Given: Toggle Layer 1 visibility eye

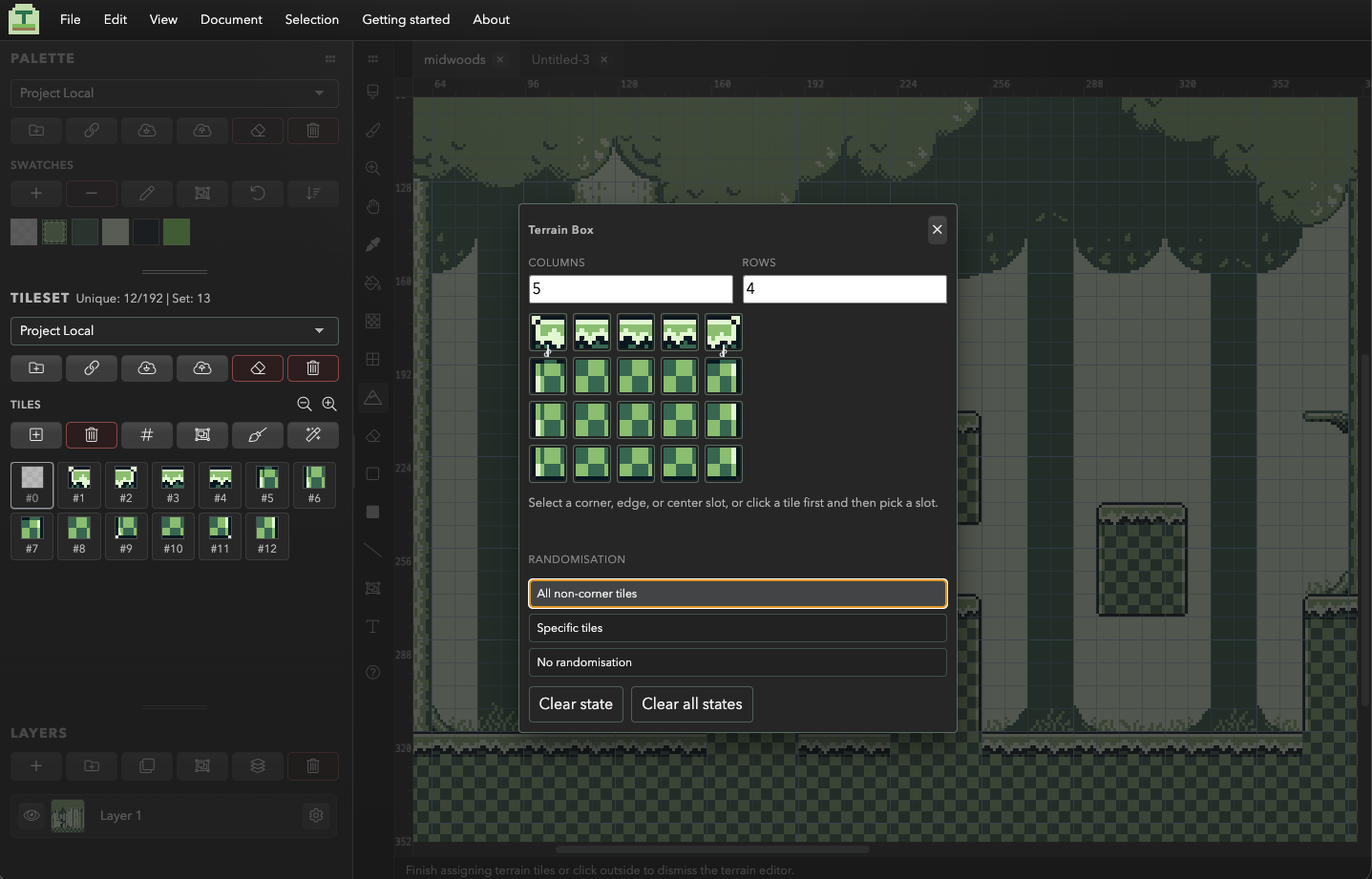Looking at the screenshot, I should [x=32, y=816].
